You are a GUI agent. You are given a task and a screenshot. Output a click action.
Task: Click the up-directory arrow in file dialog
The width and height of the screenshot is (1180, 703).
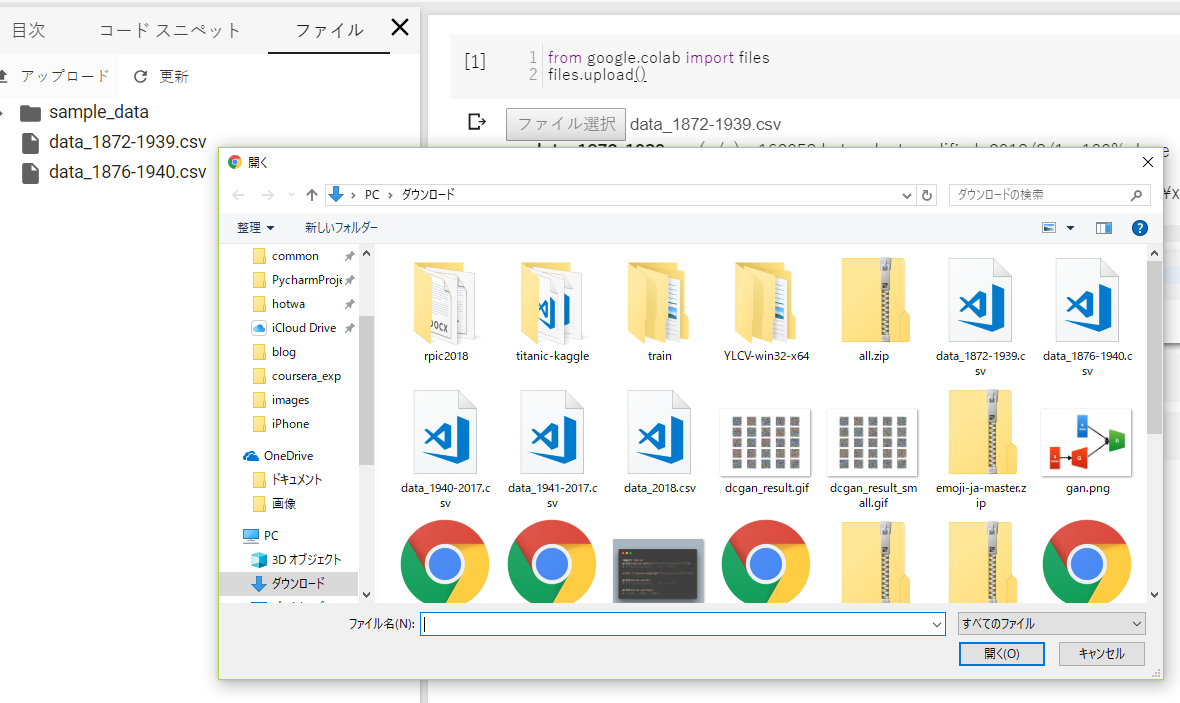click(x=312, y=195)
